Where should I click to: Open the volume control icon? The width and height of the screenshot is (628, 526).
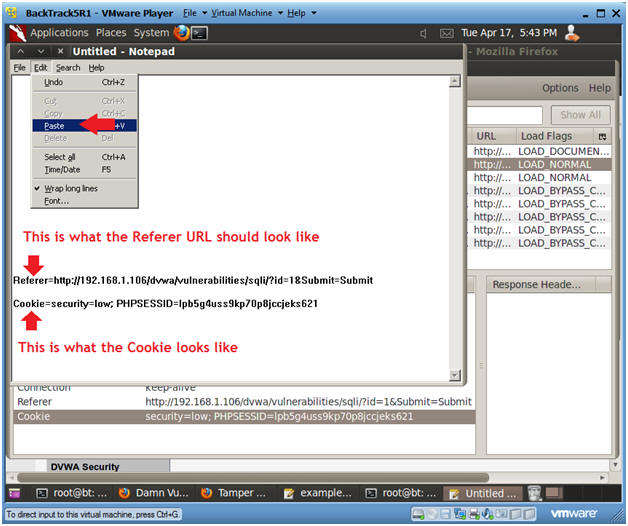423,34
